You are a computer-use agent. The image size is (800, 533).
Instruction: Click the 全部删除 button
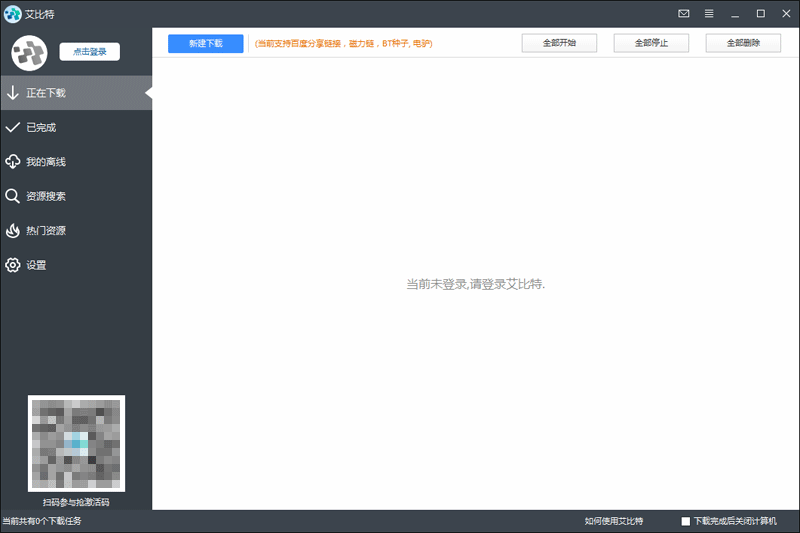(743, 43)
